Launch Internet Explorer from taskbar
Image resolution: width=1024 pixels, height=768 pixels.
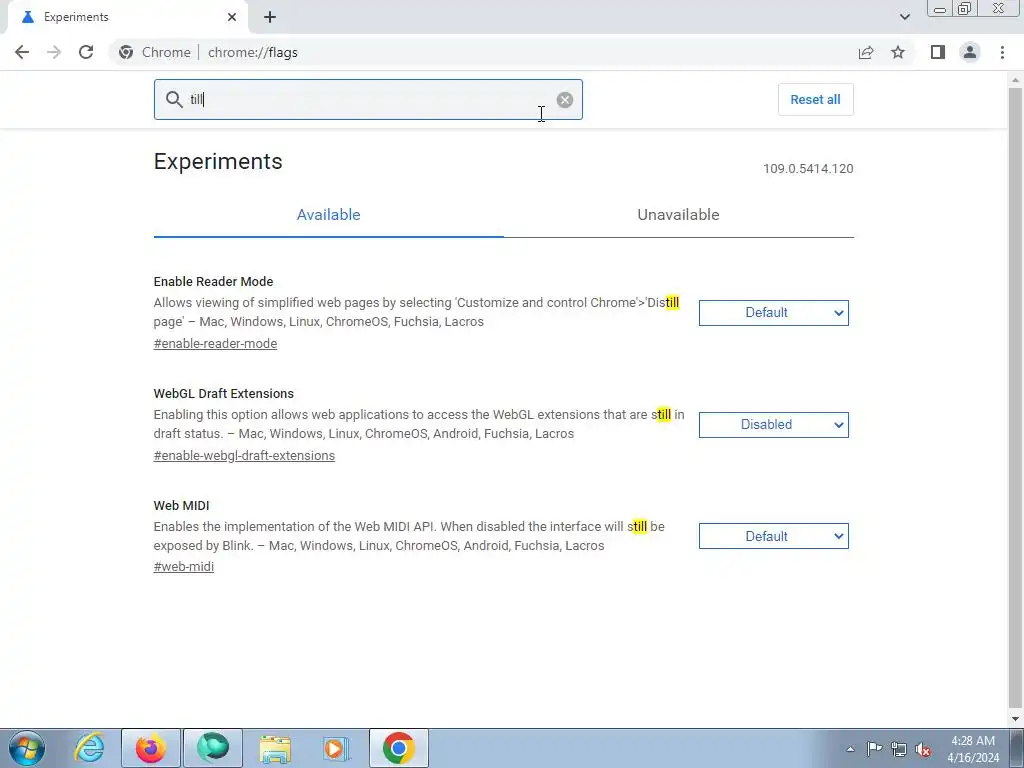[89, 748]
